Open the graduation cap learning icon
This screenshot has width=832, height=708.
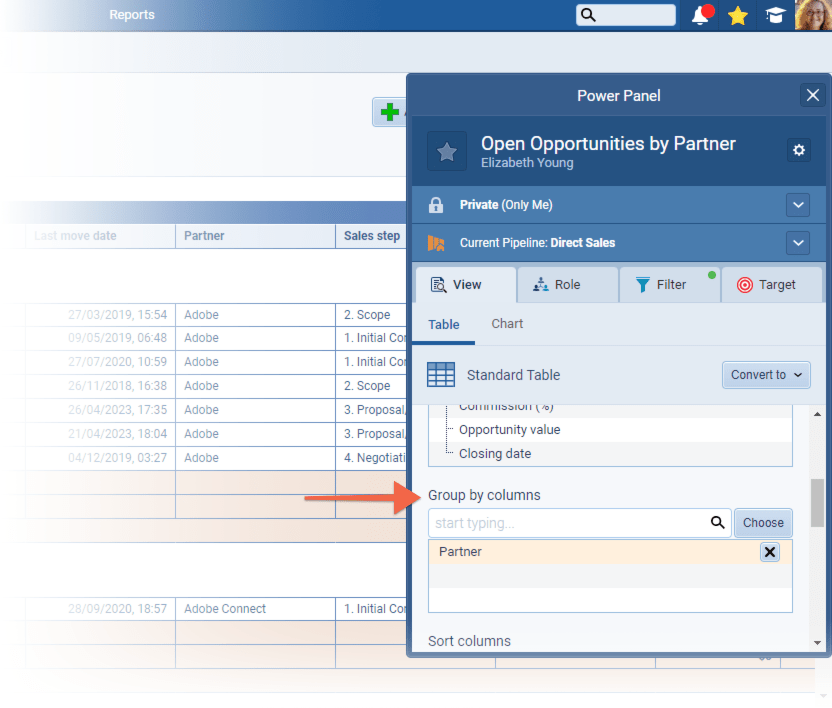pos(774,15)
